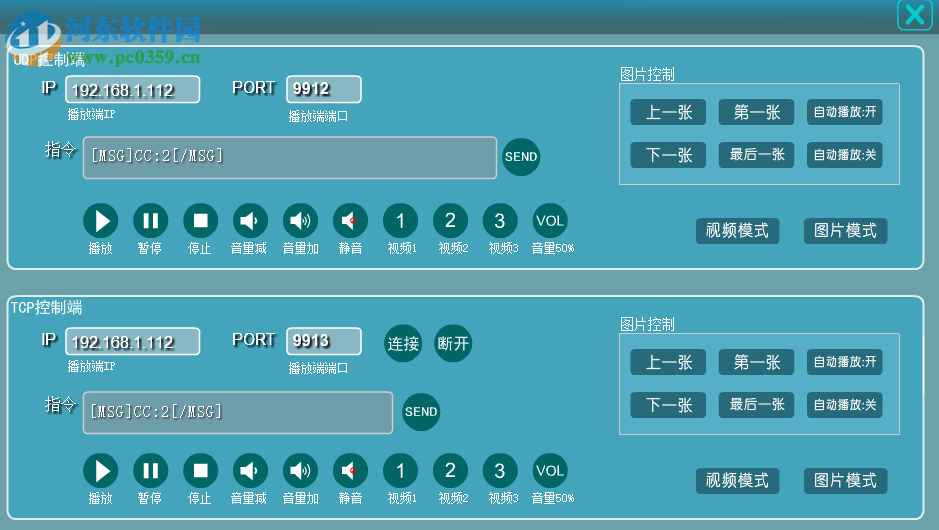Stop playback in UDP control panel
The image size is (939, 530).
coord(201,221)
